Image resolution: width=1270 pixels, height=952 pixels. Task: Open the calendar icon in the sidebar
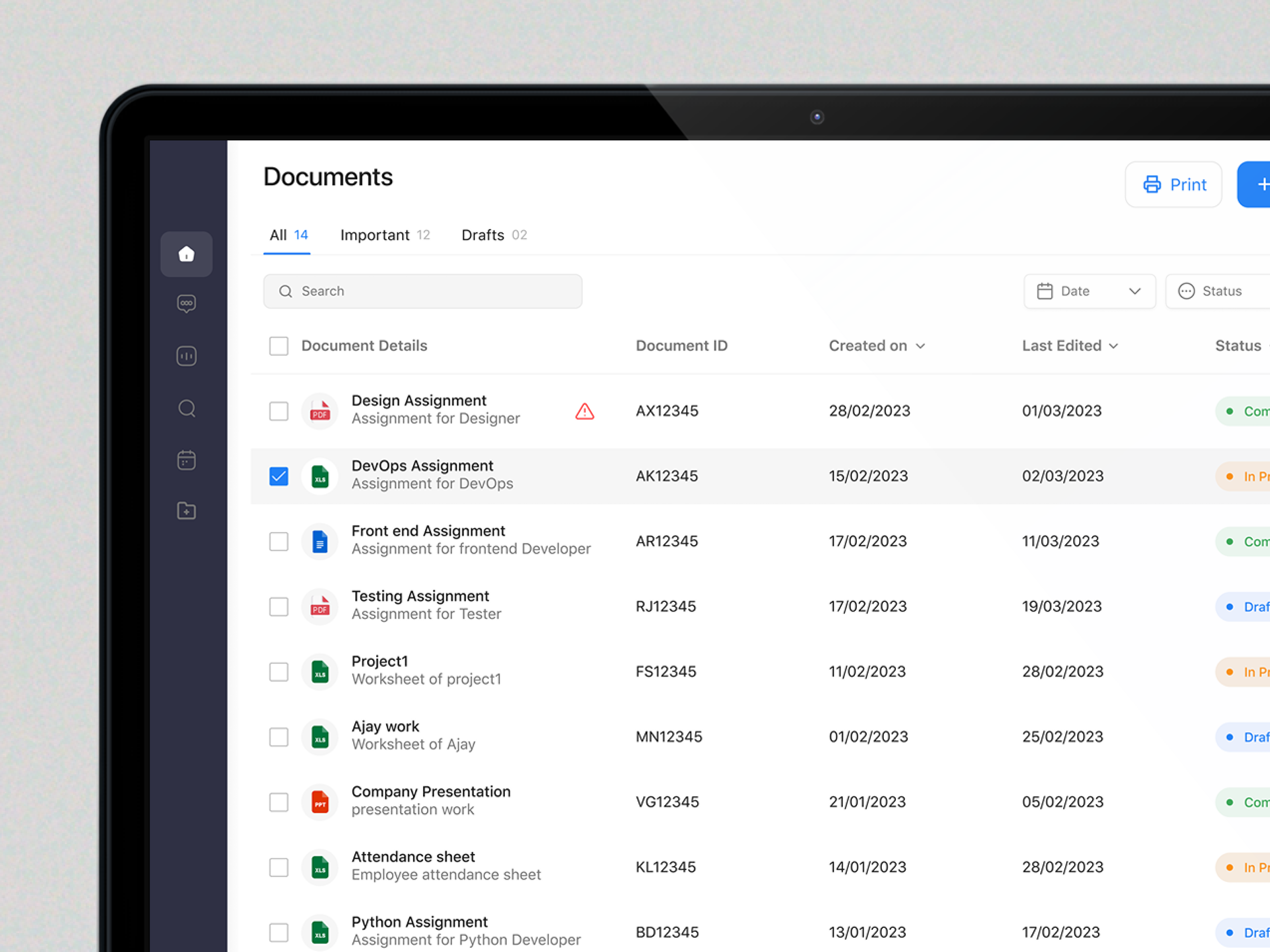pos(186,460)
